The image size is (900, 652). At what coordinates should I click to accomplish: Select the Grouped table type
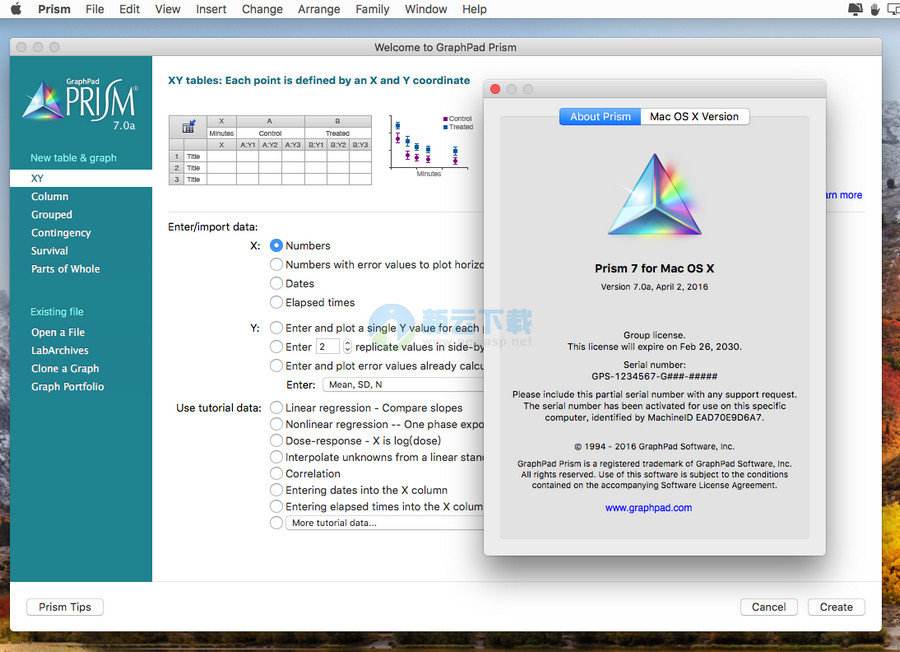52,215
